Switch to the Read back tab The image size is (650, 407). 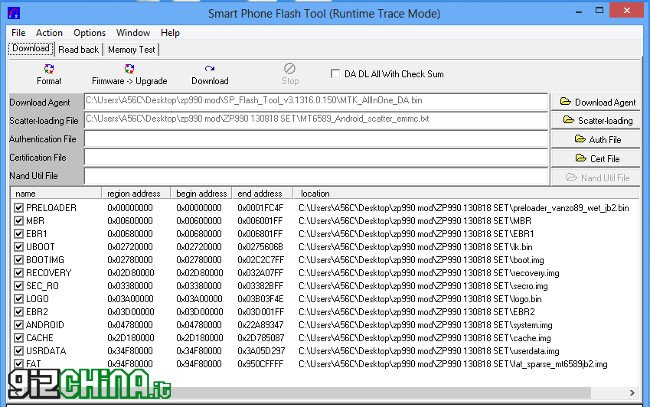point(78,50)
